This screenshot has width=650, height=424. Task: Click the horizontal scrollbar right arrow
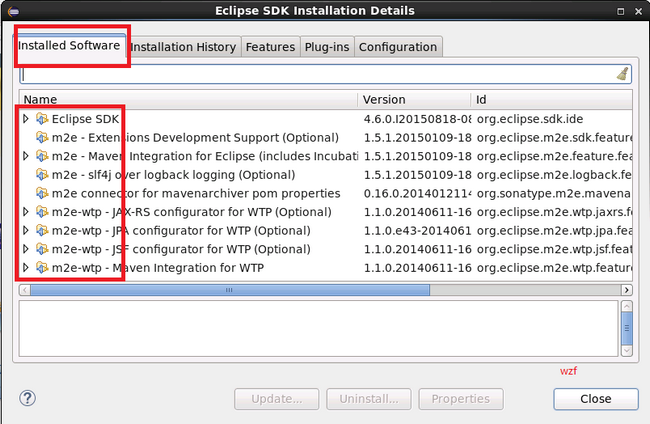626,290
